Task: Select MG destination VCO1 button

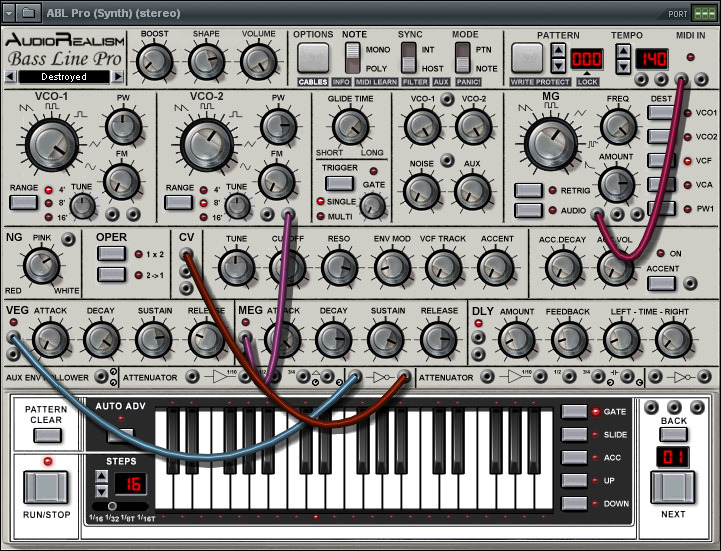Action: tap(661, 113)
